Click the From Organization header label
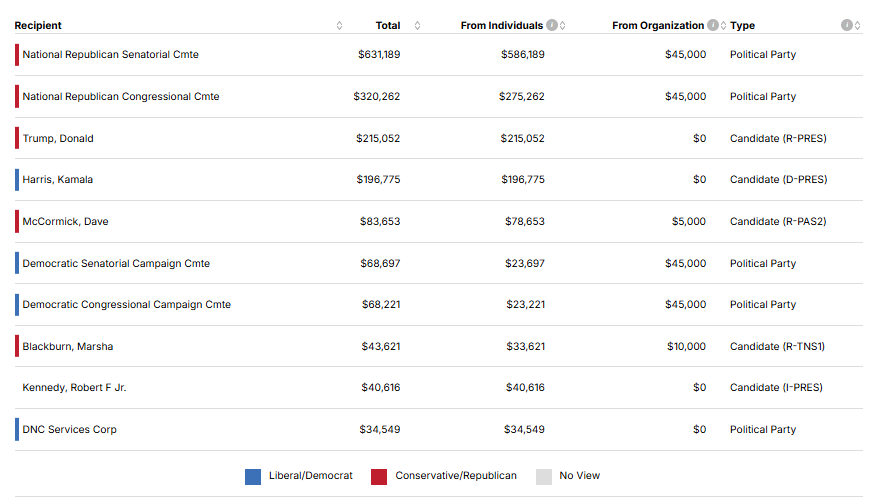This screenshot has height=504, width=872. pyautogui.click(x=658, y=26)
